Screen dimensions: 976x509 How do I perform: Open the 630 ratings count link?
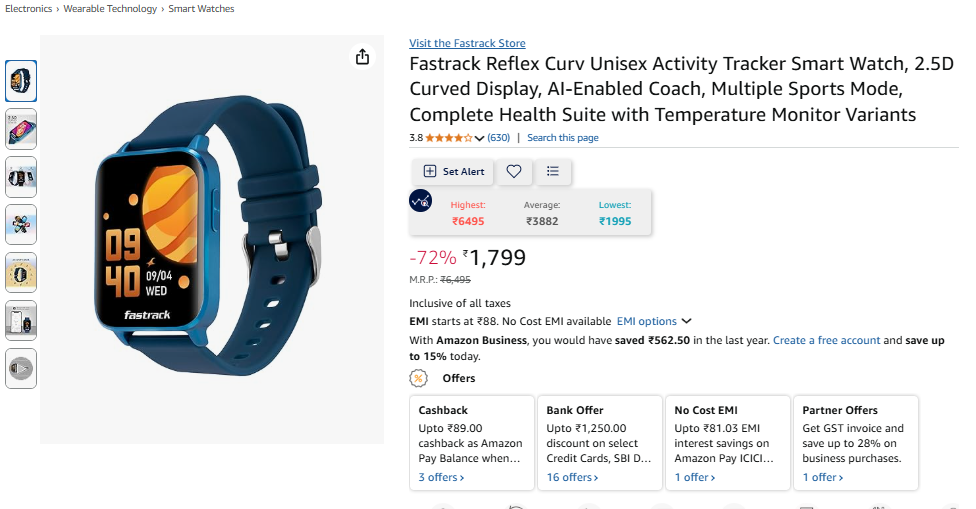click(x=499, y=138)
